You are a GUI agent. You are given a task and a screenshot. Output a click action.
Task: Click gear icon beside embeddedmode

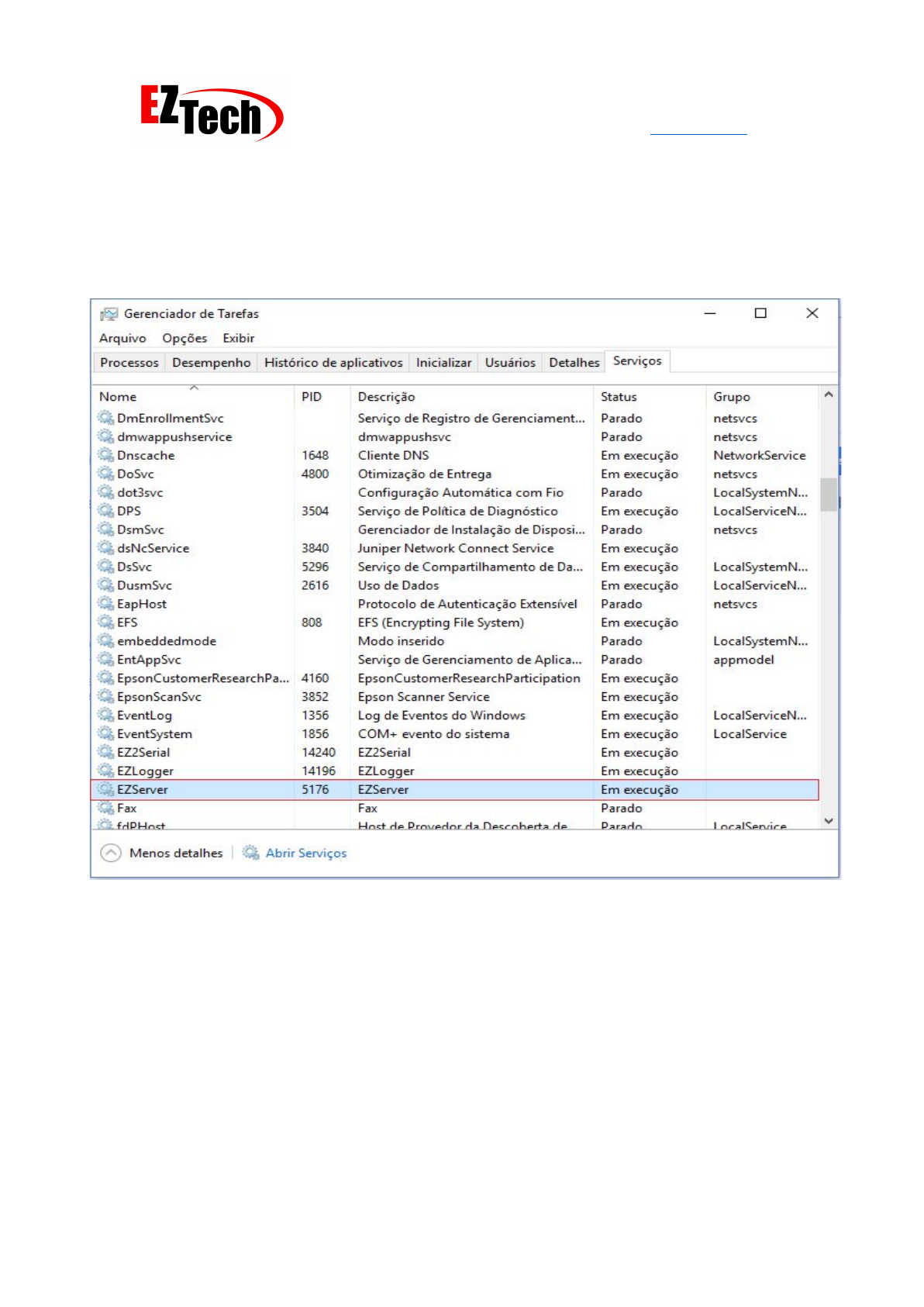[x=105, y=641]
